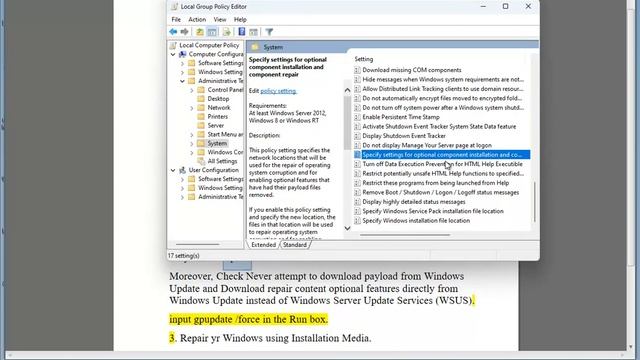The height and width of the screenshot is (360, 640).
Task: Expand the Start Menu folder in the tree
Action: (192, 134)
